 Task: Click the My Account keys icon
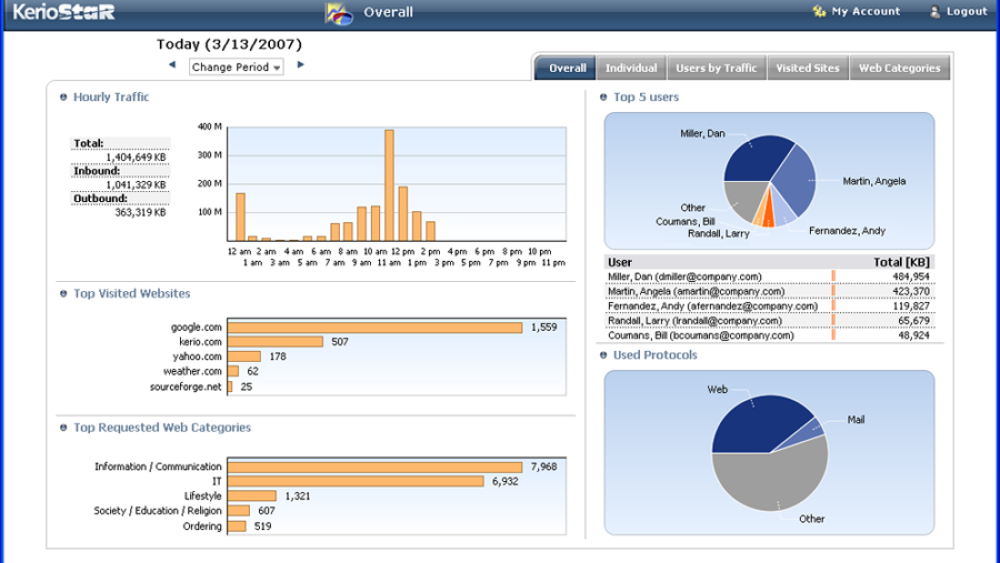(819, 12)
